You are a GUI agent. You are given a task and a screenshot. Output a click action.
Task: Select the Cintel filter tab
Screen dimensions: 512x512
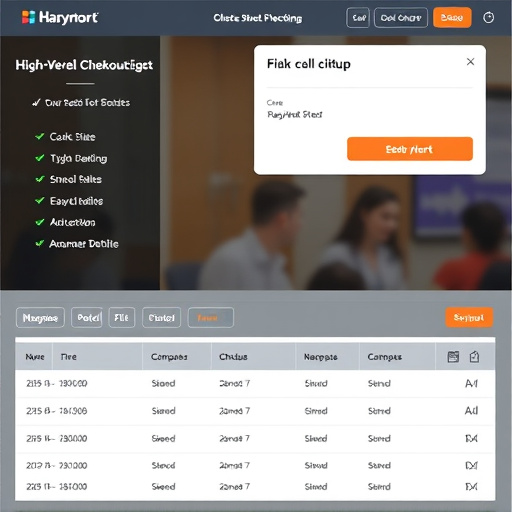[x=162, y=318]
